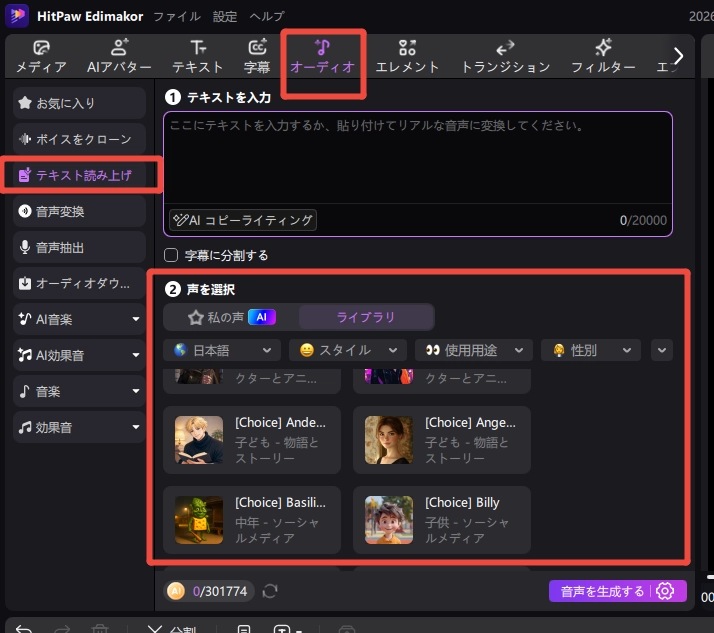The width and height of the screenshot is (714, 633).
Task: Expand more filters with the chevron button
Action: (662, 350)
